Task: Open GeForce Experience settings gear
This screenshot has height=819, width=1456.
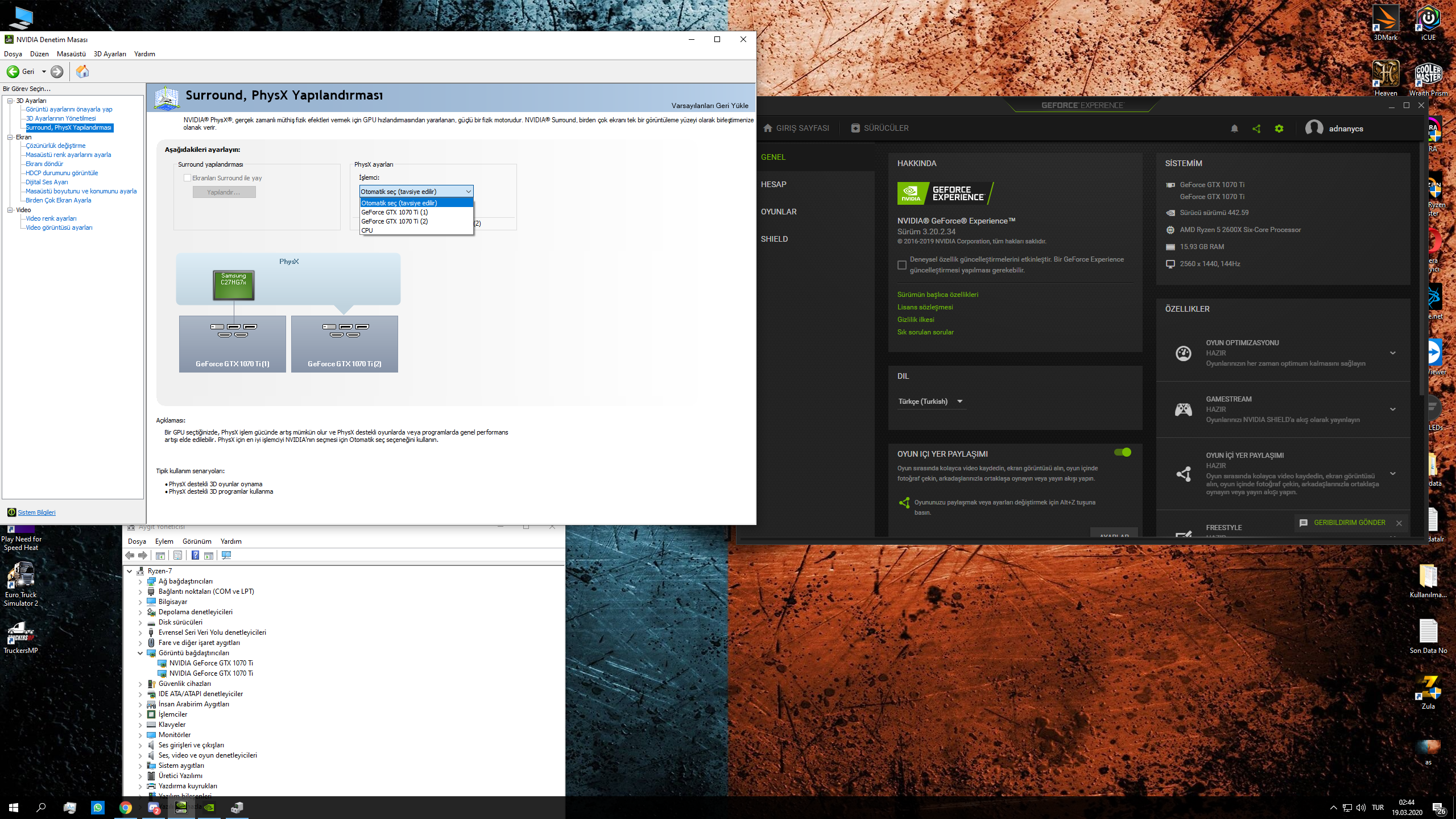Action: 1279,129
